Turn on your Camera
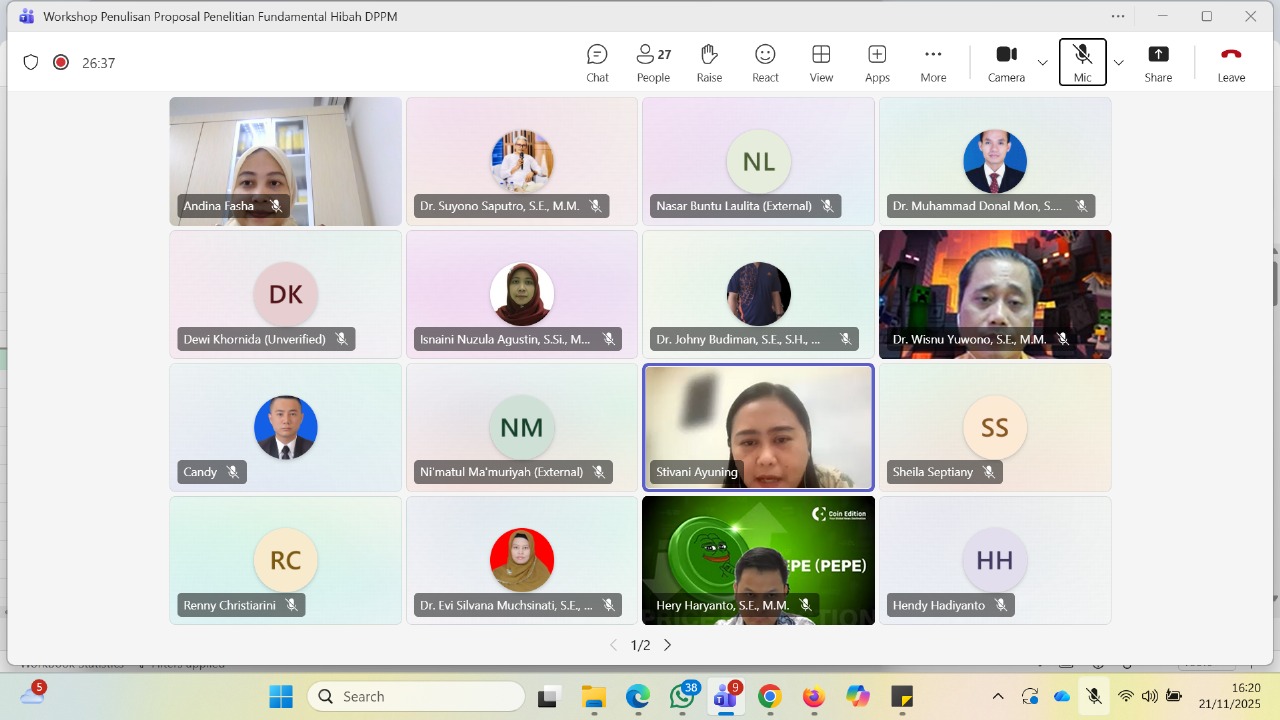This screenshot has width=1280, height=720. (1006, 62)
